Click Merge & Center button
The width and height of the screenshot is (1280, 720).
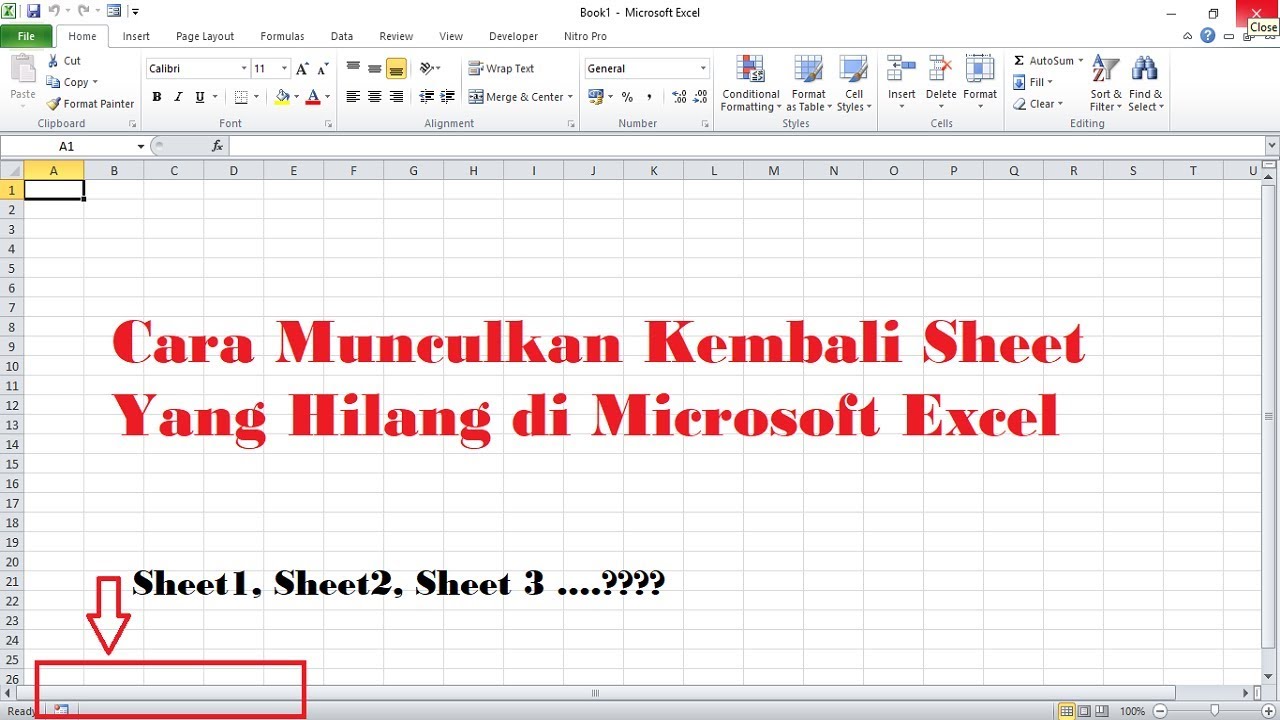pyautogui.click(x=517, y=97)
